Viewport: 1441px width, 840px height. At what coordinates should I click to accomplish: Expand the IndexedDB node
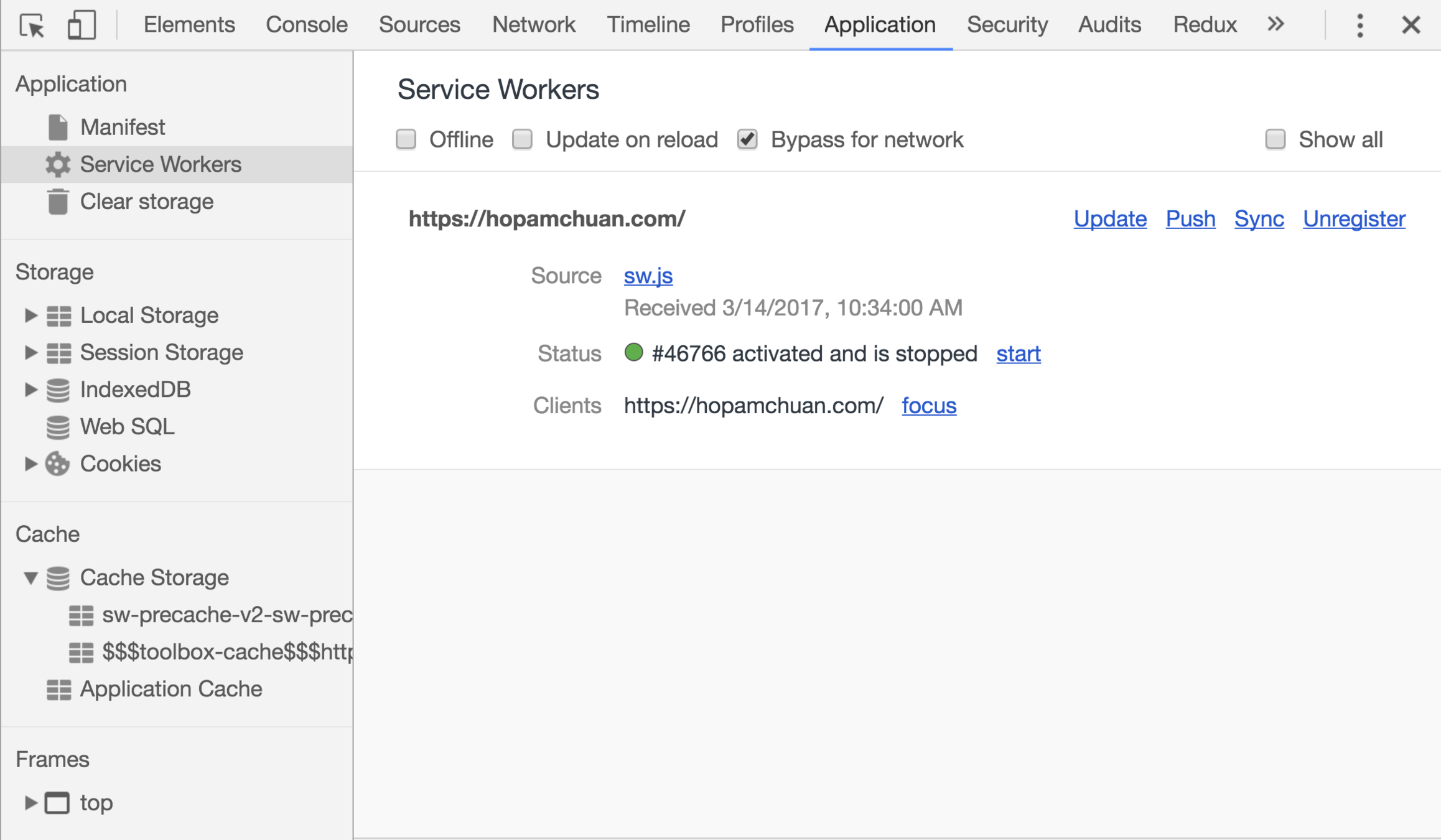[30, 390]
